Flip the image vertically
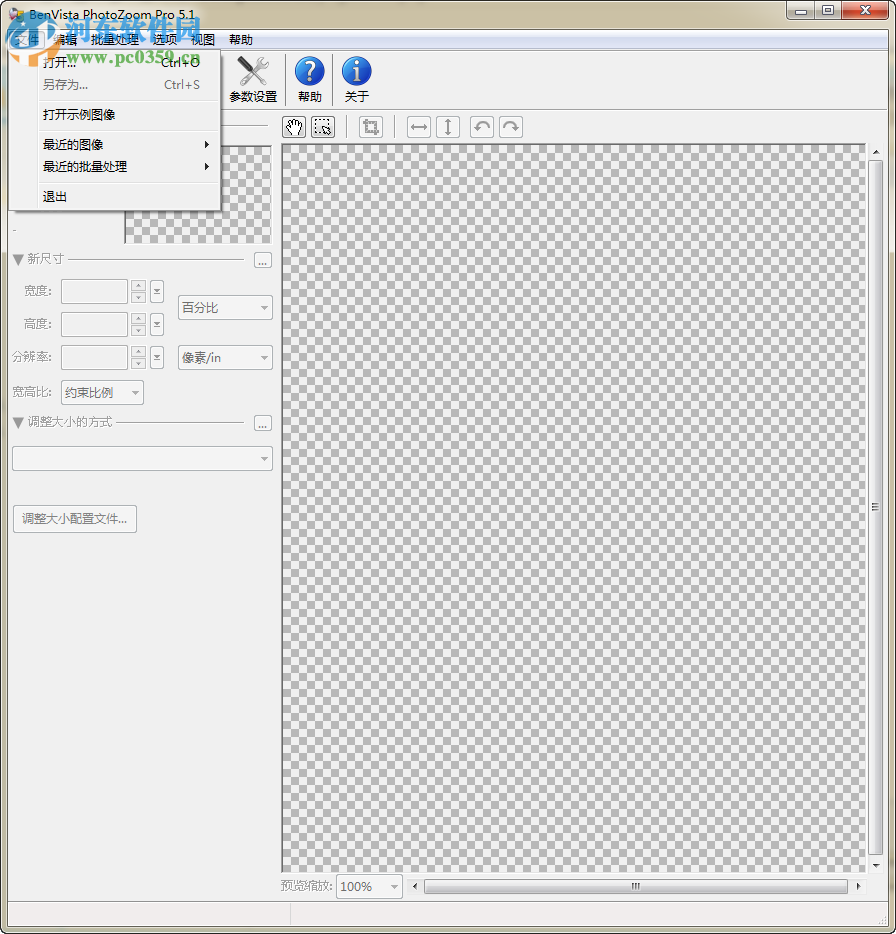This screenshot has width=896, height=934. tap(448, 126)
